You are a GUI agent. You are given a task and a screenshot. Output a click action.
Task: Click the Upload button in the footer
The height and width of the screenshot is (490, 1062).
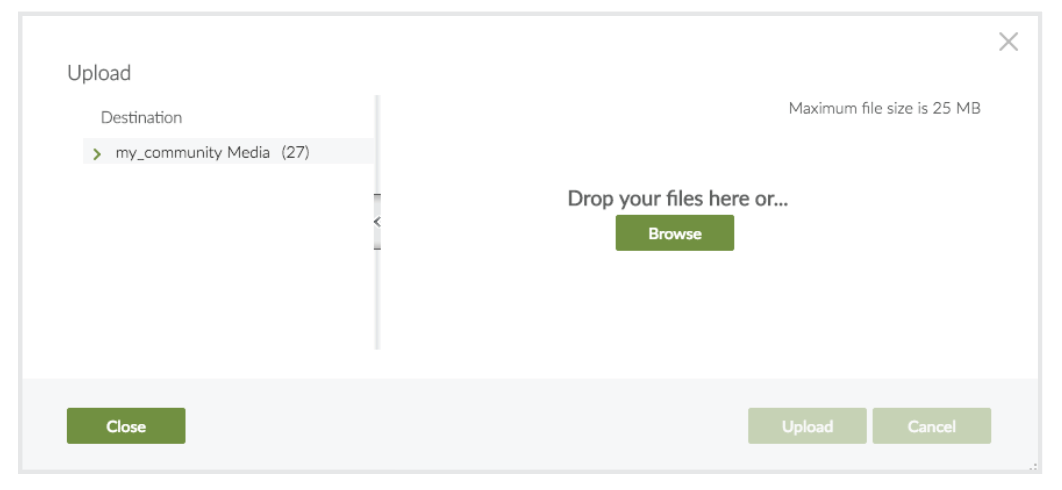(x=807, y=426)
